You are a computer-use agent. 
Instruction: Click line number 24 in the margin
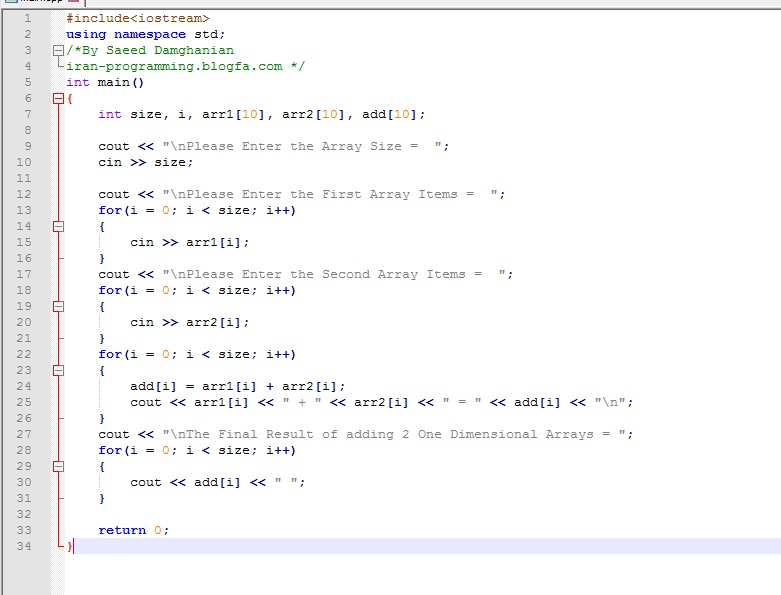(x=24, y=386)
